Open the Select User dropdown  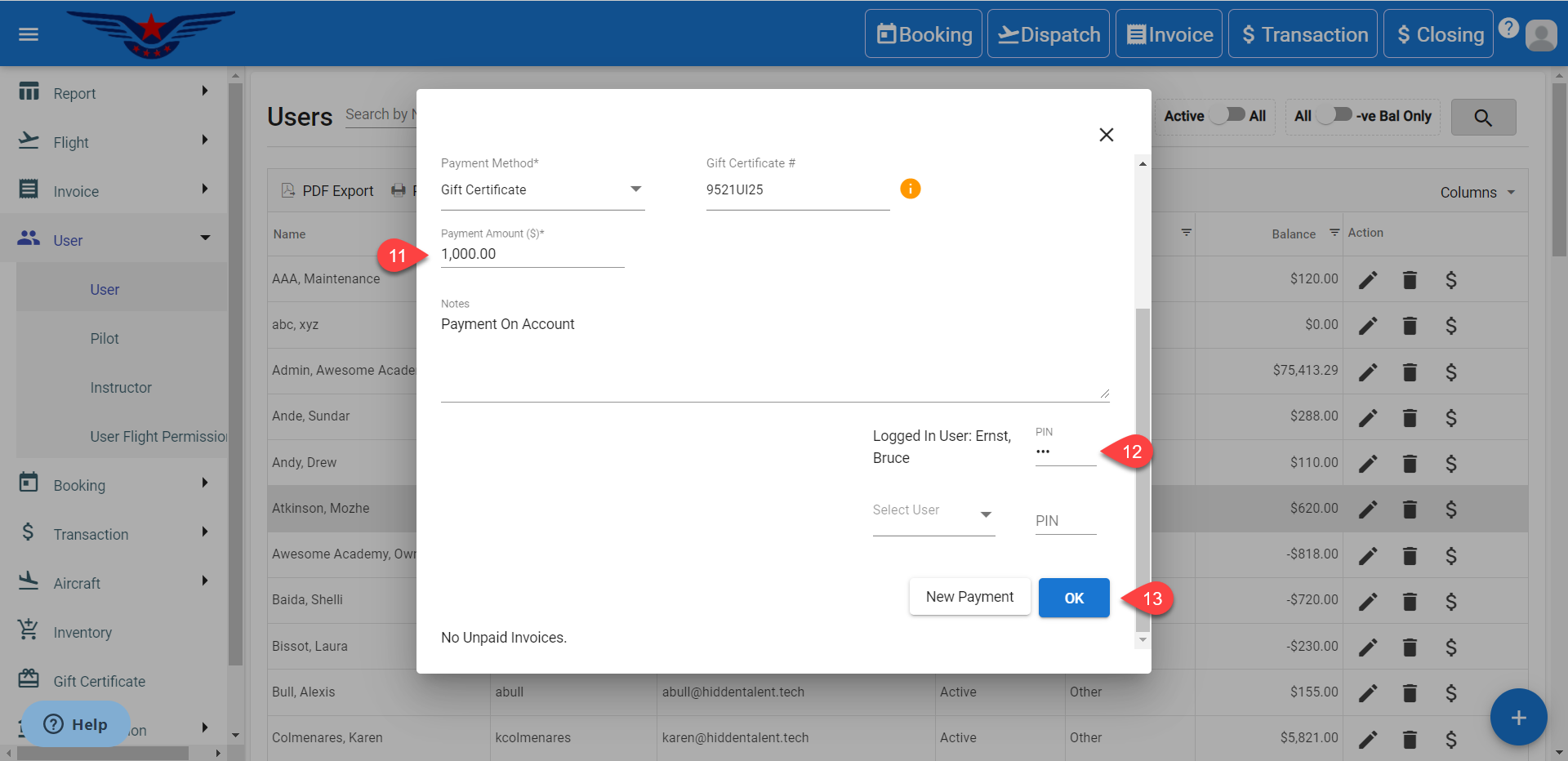click(933, 511)
